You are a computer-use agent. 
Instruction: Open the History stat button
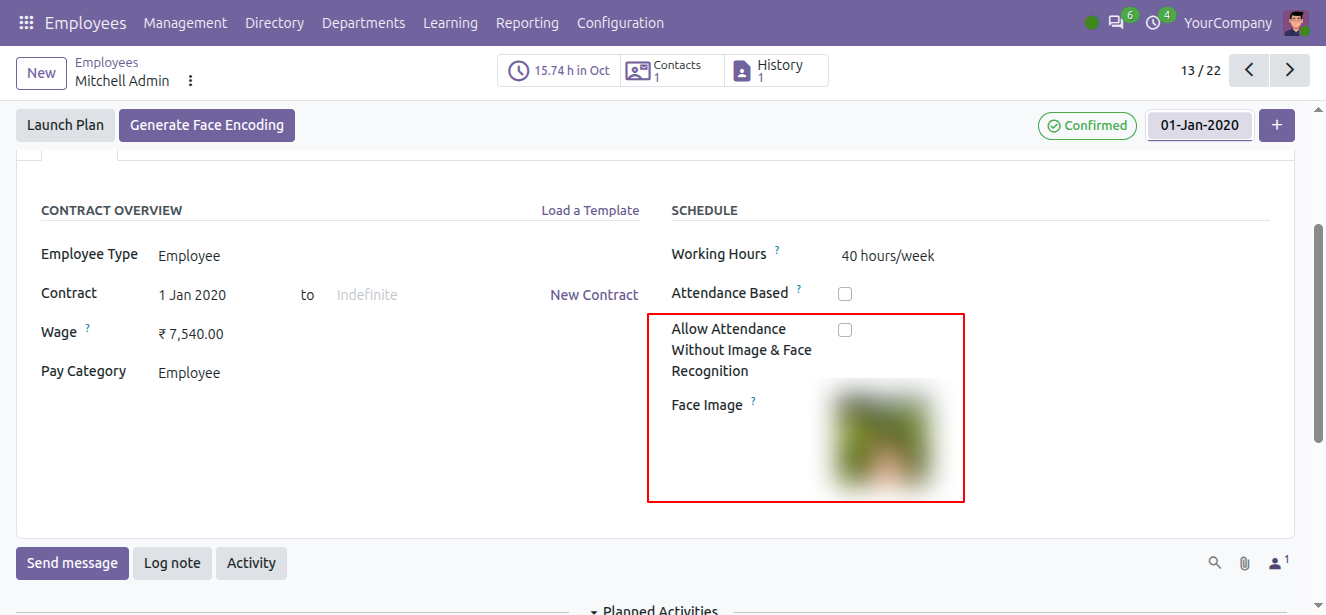pos(776,71)
